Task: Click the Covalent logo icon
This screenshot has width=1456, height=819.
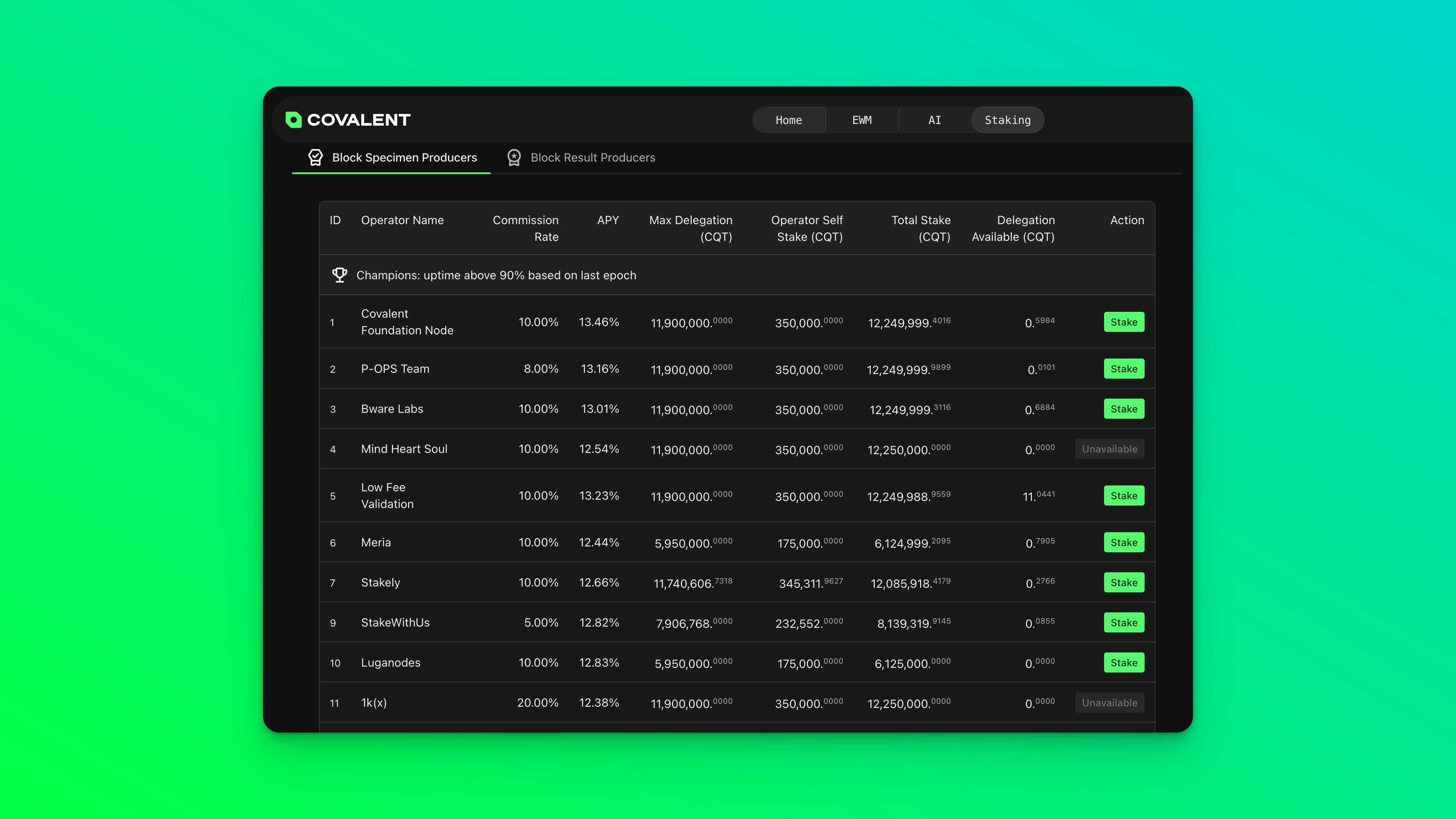Action: 293,120
